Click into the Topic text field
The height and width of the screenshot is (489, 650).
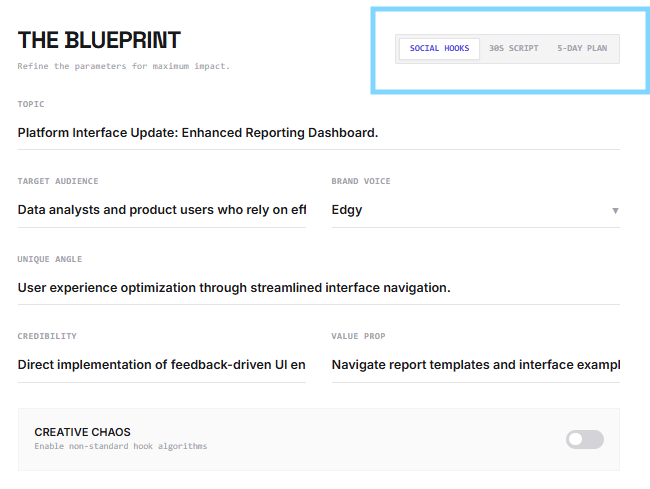pos(318,132)
